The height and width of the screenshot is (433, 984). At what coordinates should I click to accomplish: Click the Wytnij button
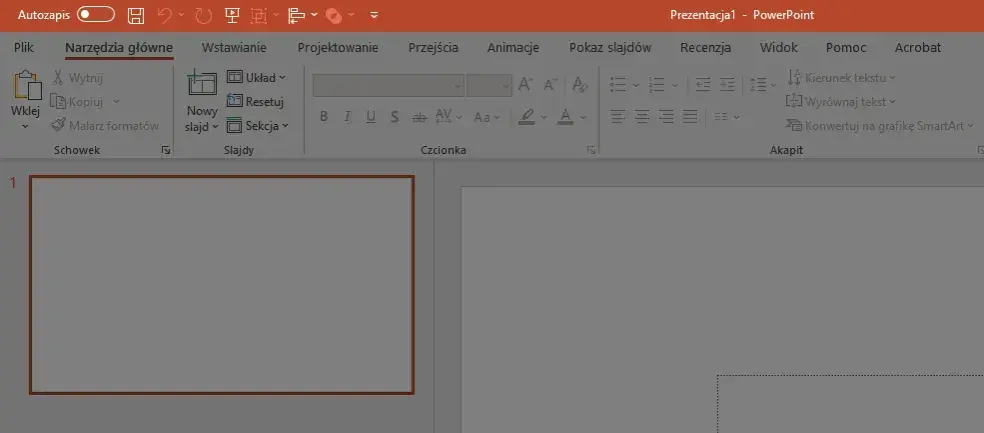78,78
